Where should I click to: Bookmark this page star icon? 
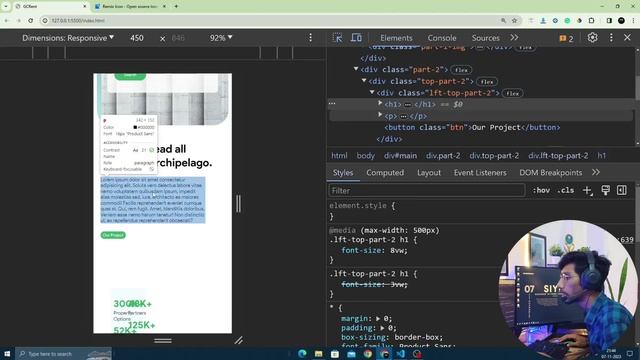(x=515, y=20)
